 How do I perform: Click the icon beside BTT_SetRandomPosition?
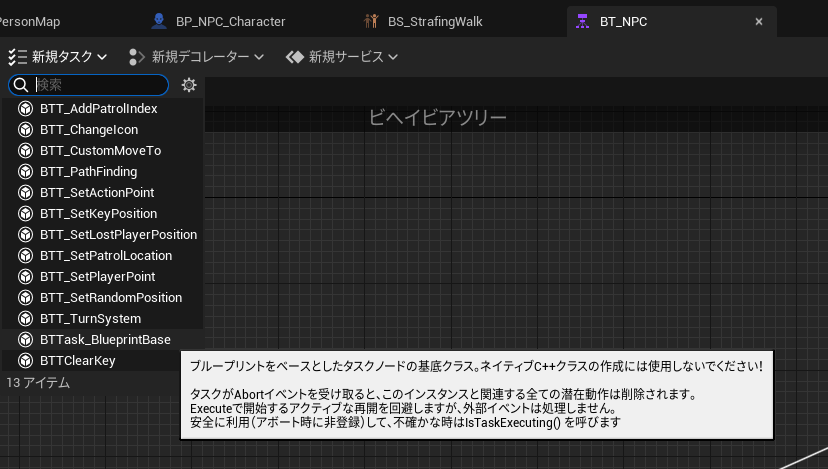(25, 297)
